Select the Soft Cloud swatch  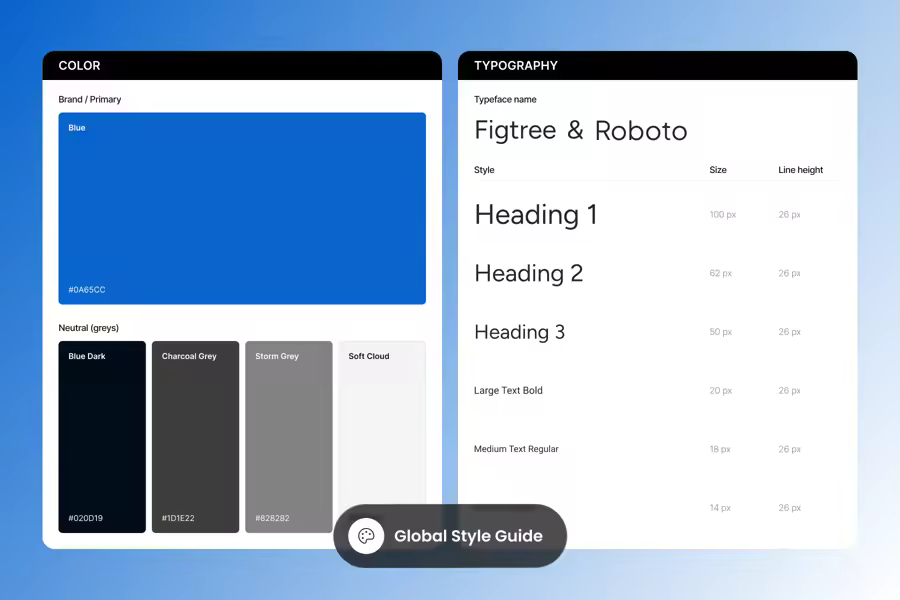pos(382,420)
